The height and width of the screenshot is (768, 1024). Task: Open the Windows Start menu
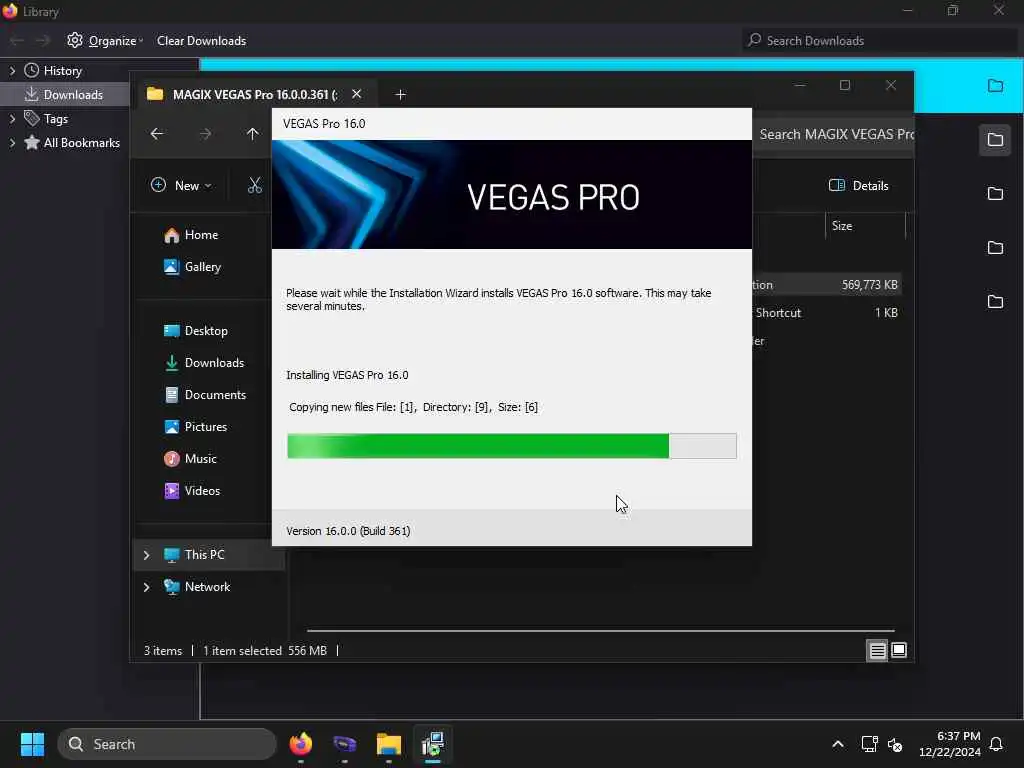(32, 744)
